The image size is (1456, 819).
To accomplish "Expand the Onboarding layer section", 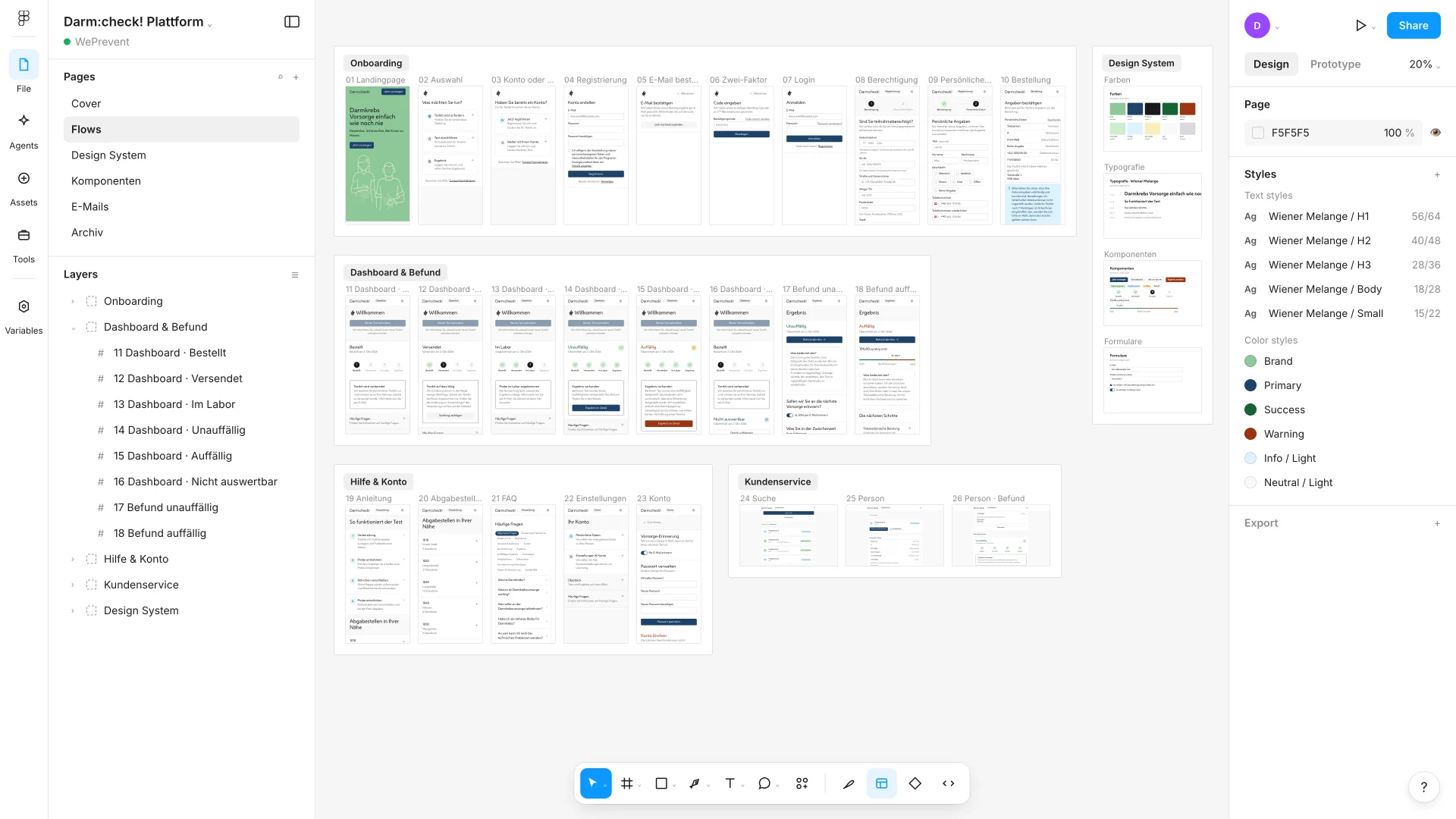I will [73, 301].
